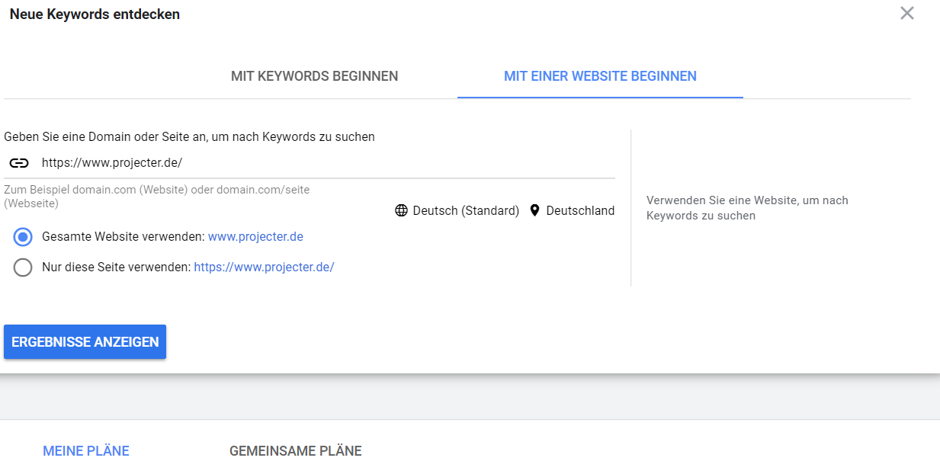The height and width of the screenshot is (461, 940).
Task: Open the www.projecter.de link
Action: [255, 237]
